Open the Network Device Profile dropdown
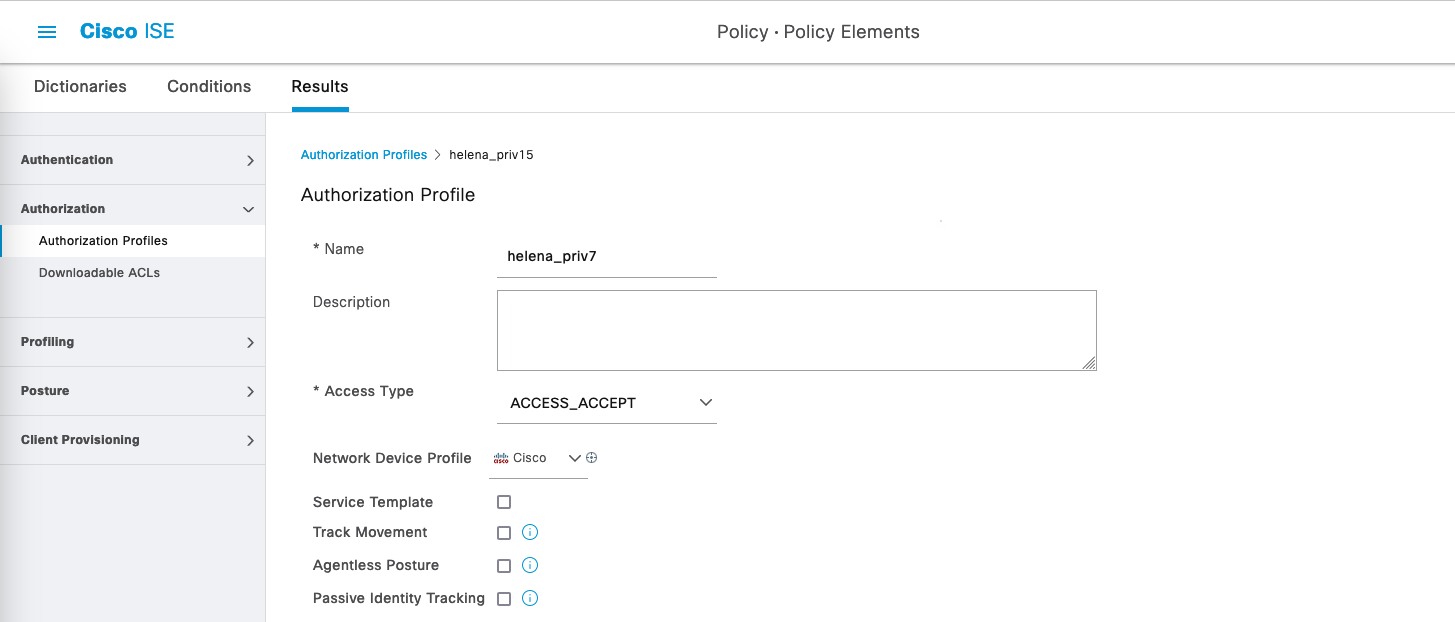 (x=538, y=458)
